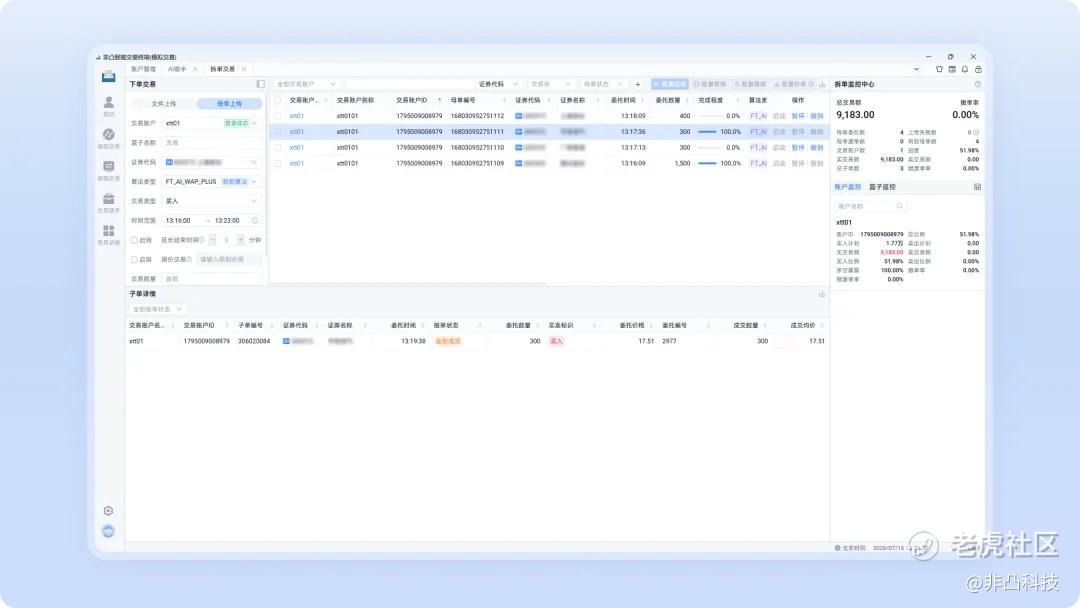Open the FT_AI_WAP_PLUS algorithm dropdown
The height and width of the screenshot is (608, 1080).
coord(211,181)
